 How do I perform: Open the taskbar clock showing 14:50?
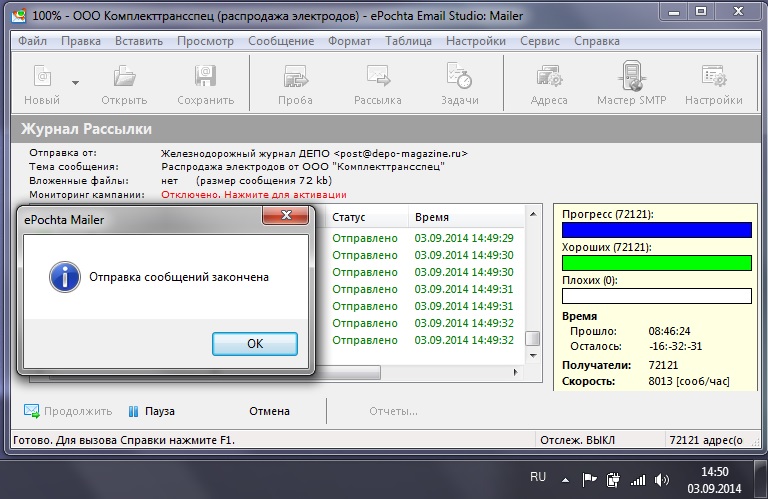[x=714, y=480]
